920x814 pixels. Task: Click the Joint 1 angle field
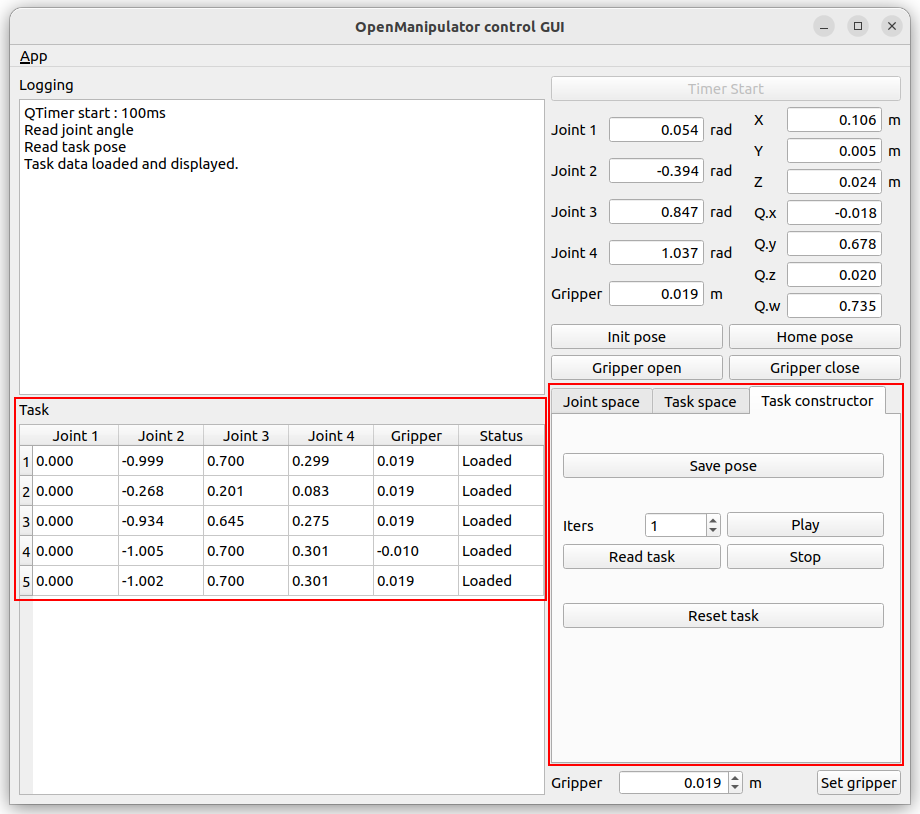click(x=656, y=130)
